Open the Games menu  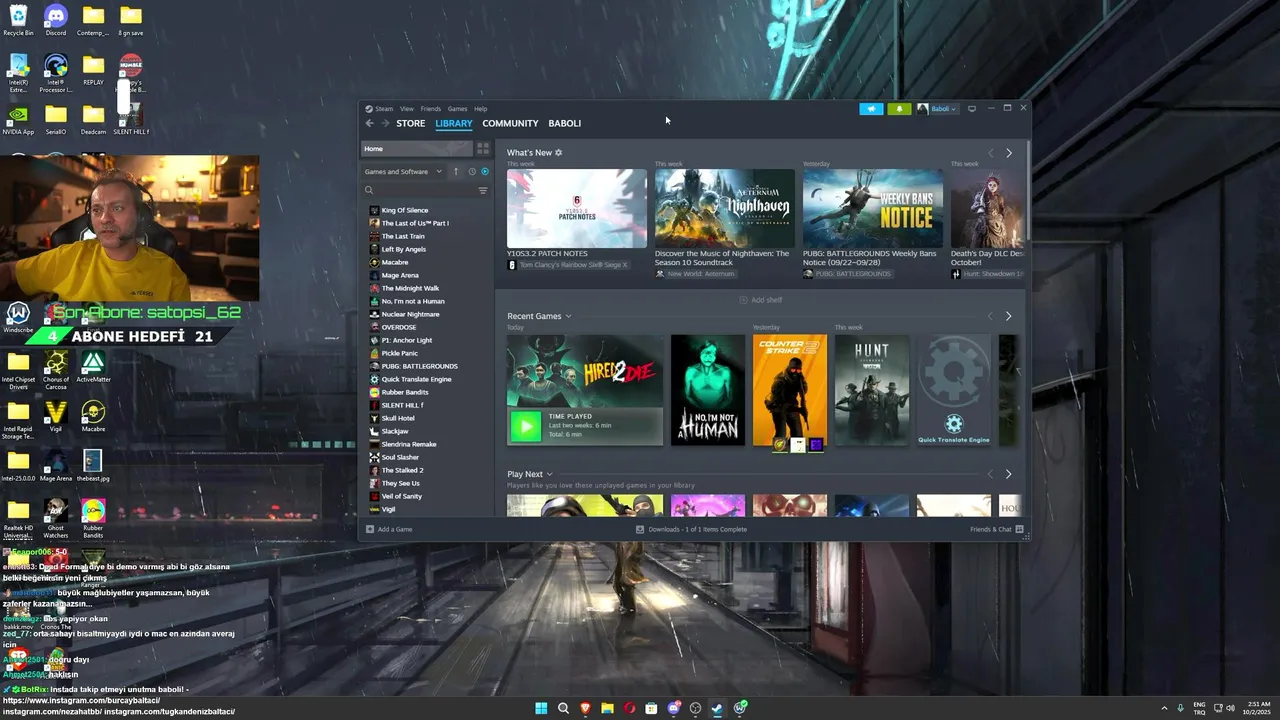457,109
